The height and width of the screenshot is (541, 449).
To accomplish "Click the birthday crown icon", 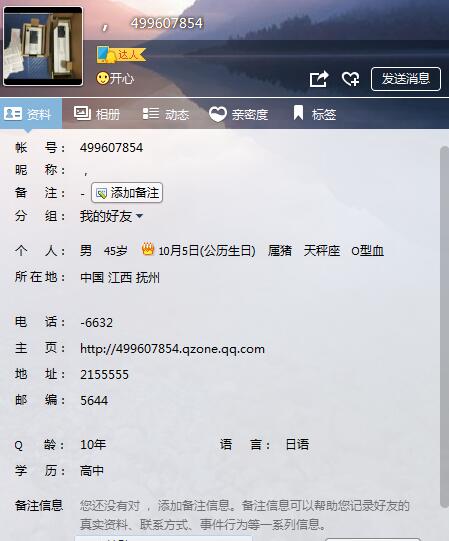I will pyautogui.click(x=148, y=249).
